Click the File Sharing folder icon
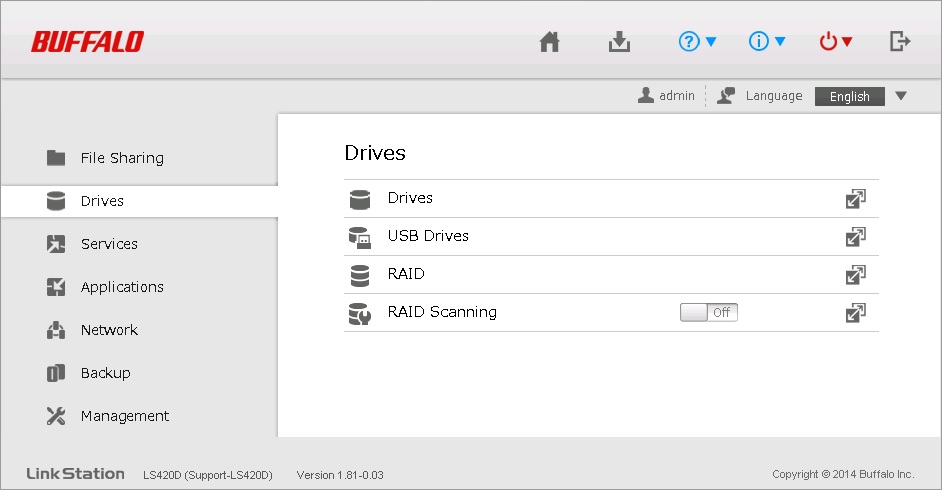The image size is (942, 490). click(56, 158)
